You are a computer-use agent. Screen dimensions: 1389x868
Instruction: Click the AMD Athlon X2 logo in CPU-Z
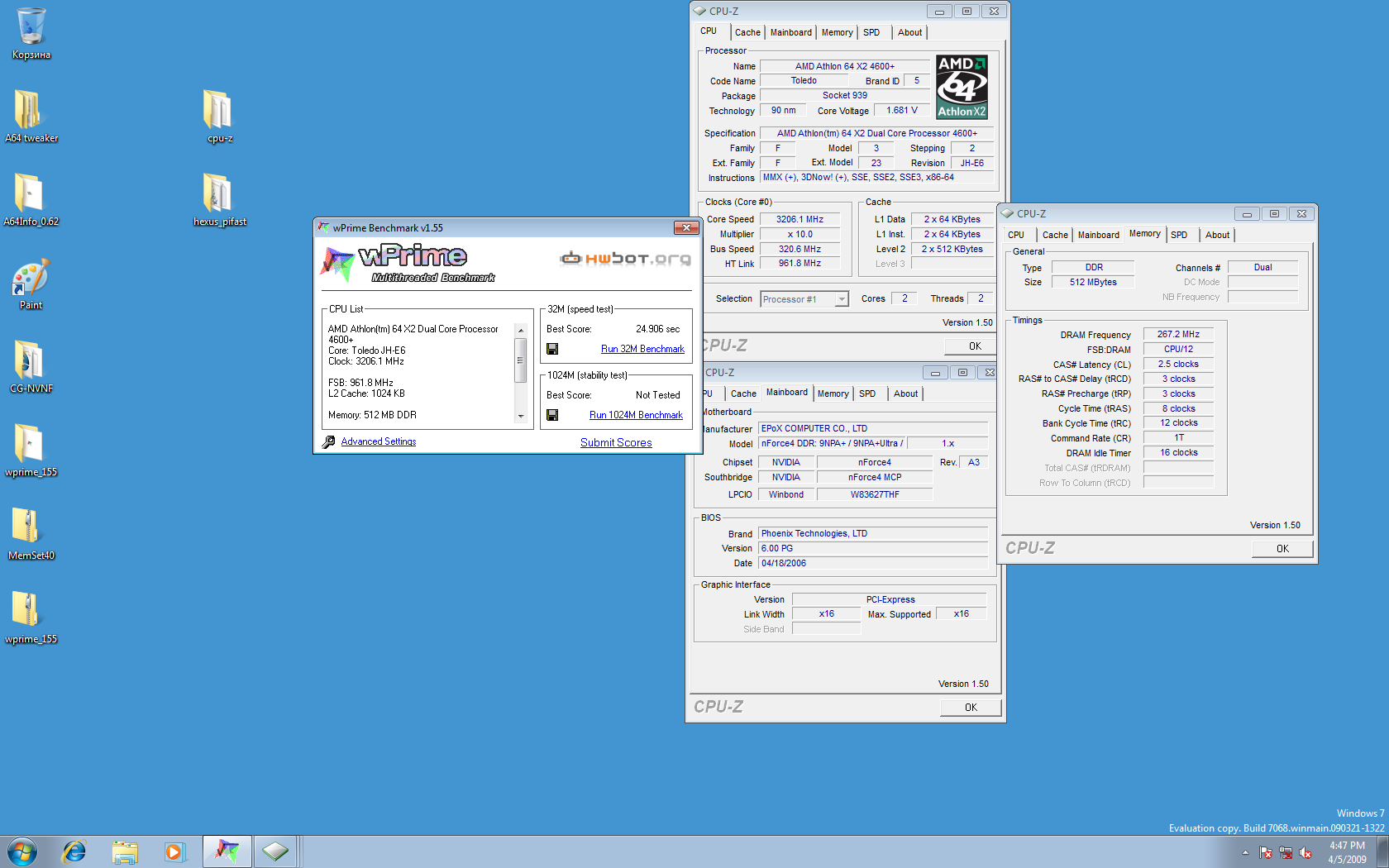[x=962, y=87]
